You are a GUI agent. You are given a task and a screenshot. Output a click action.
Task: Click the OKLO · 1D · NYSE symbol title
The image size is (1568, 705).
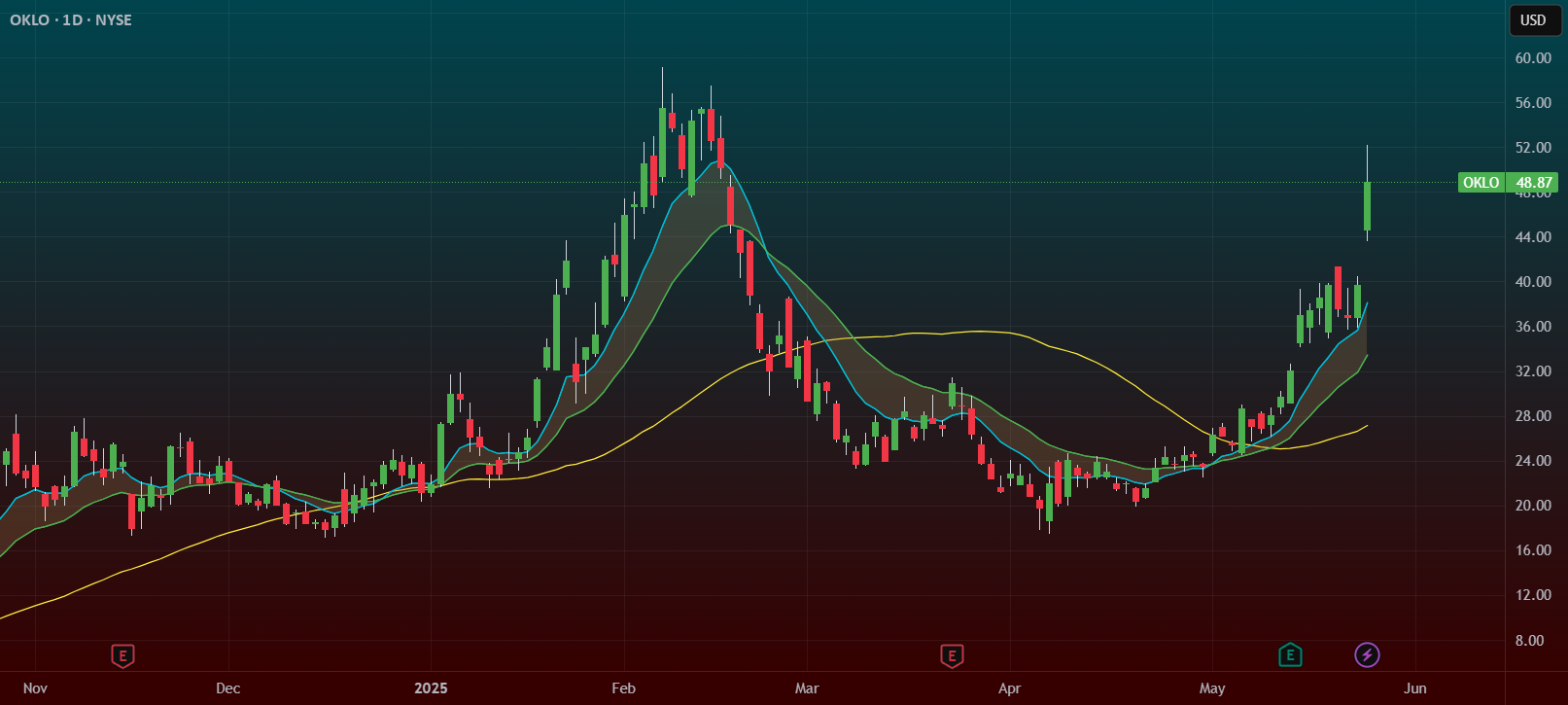[x=71, y=20]
